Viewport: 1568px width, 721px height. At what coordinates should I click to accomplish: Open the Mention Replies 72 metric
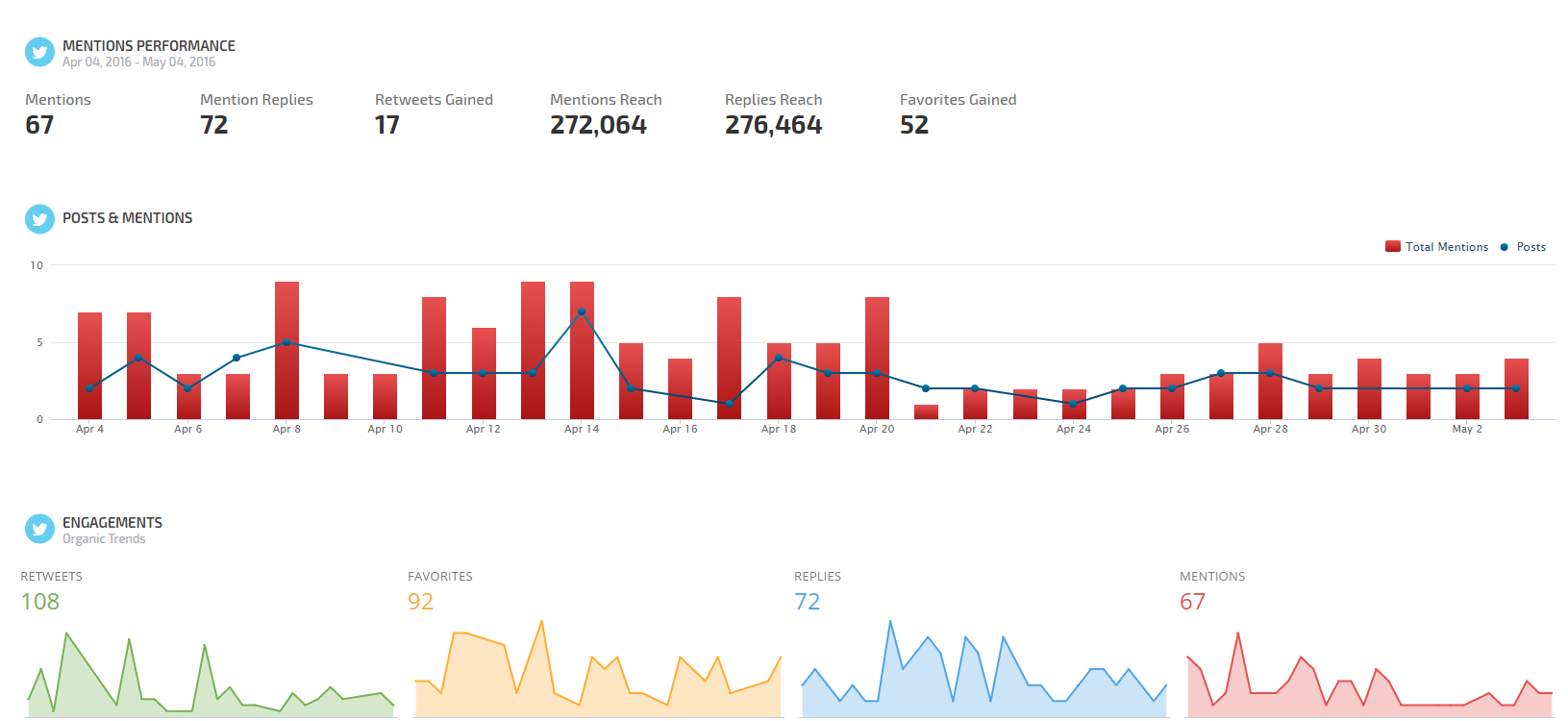214,125
